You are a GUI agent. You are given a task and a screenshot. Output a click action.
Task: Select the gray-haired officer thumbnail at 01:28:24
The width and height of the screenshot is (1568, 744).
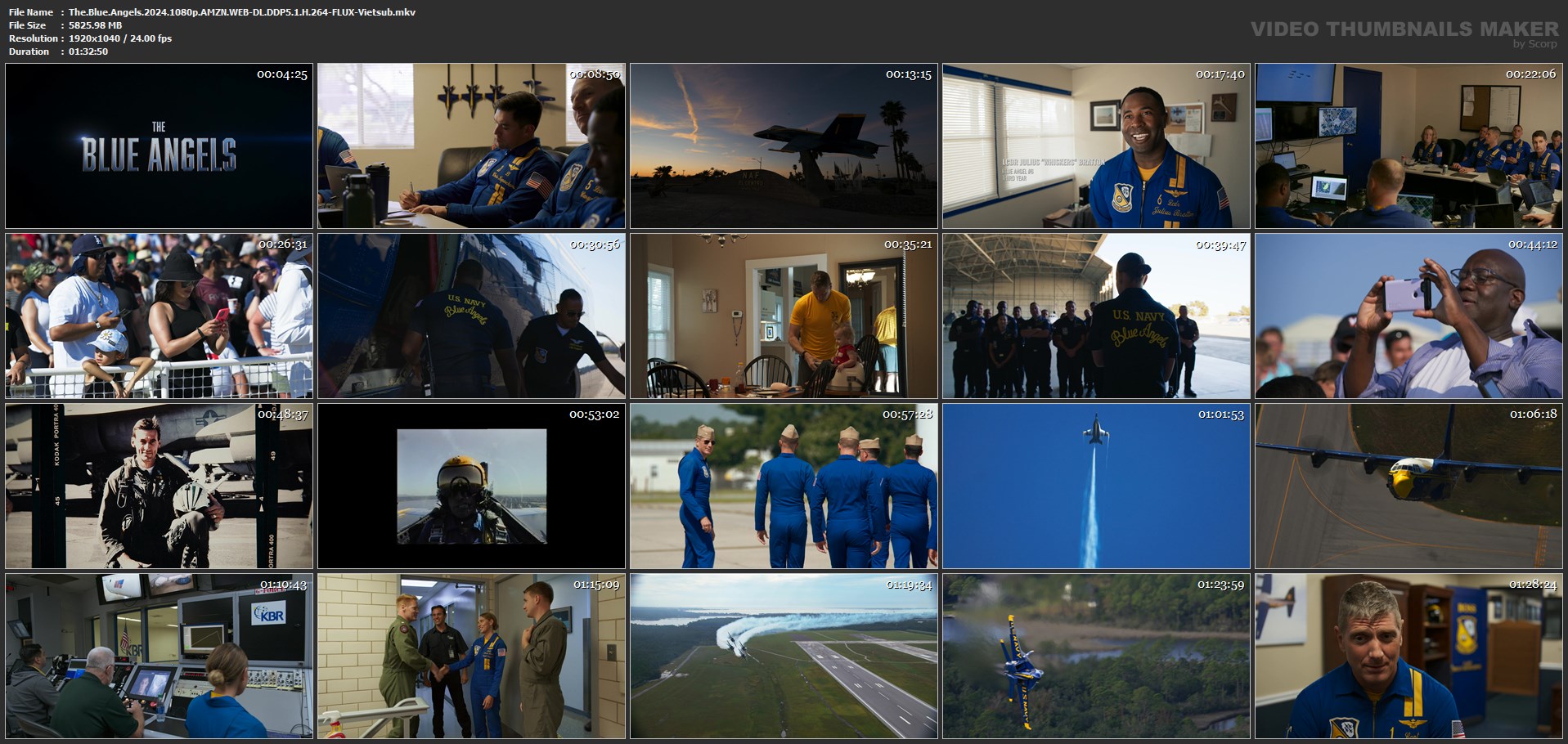(1409, 656)
